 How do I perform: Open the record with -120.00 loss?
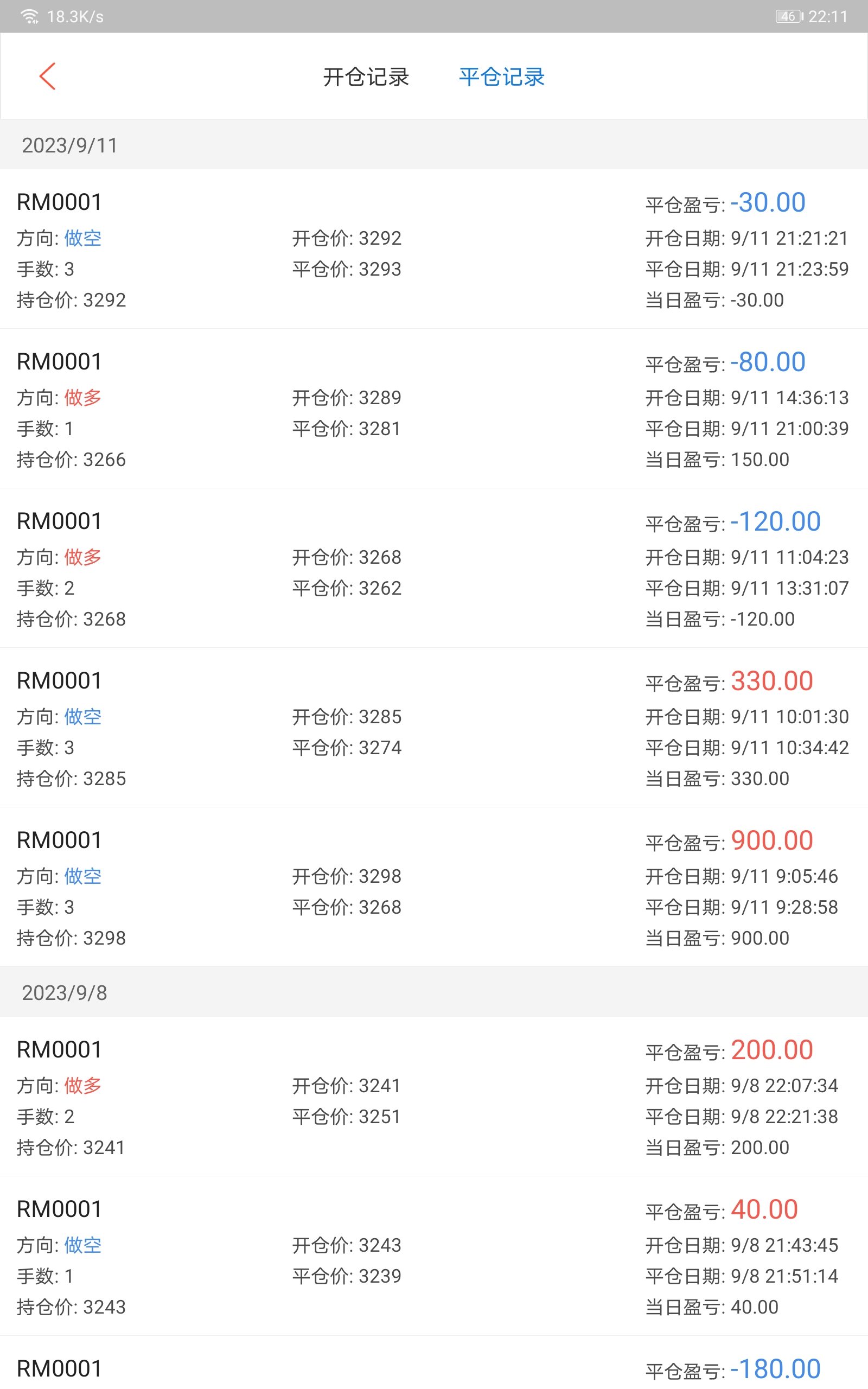click(x=434, y=569)
